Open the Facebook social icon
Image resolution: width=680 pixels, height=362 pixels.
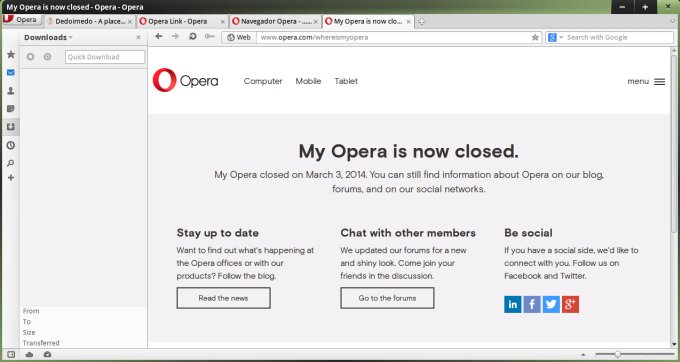(532, 304)
